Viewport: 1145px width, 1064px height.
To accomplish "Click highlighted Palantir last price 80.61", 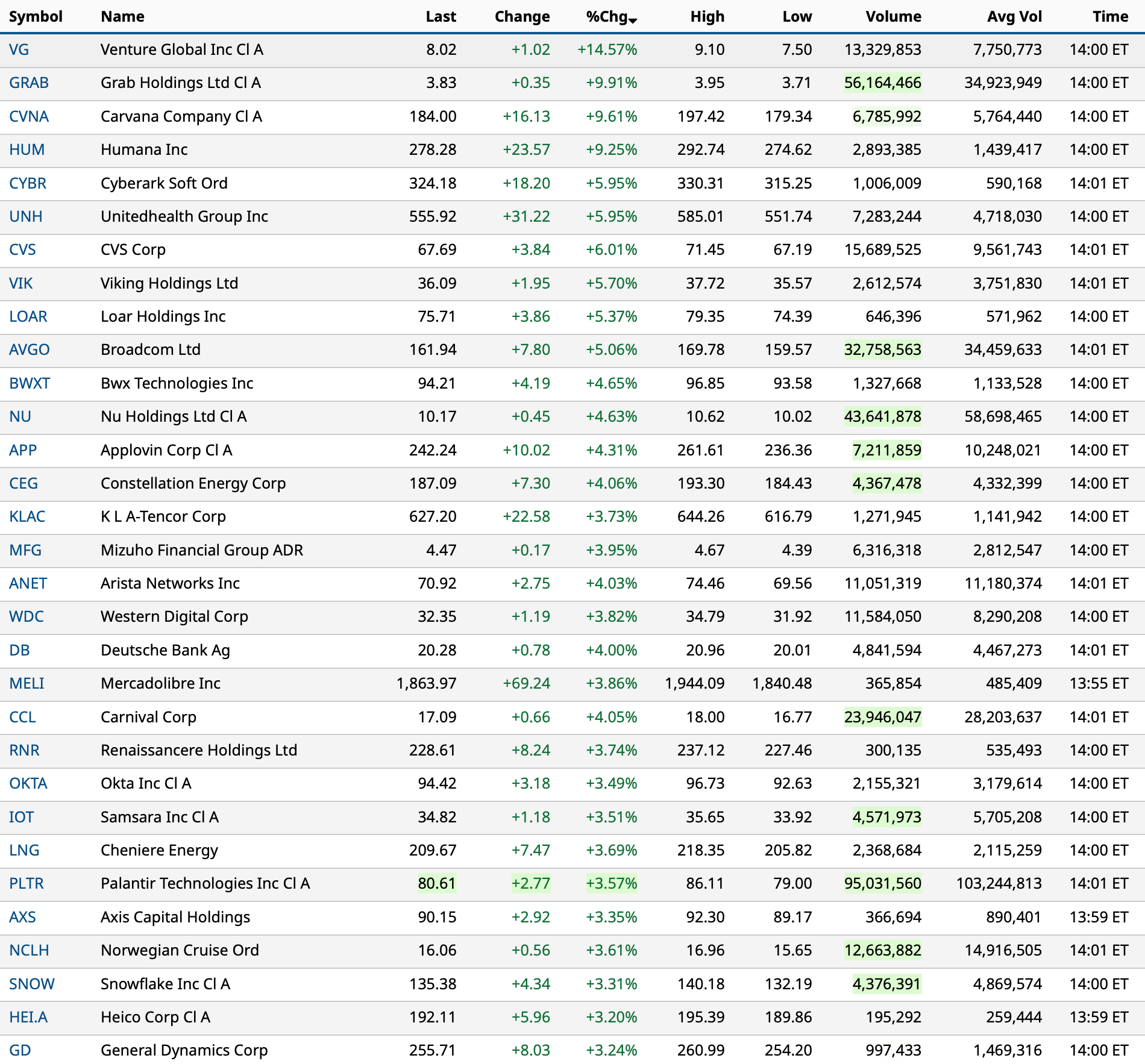I will [x=437, y=883].
